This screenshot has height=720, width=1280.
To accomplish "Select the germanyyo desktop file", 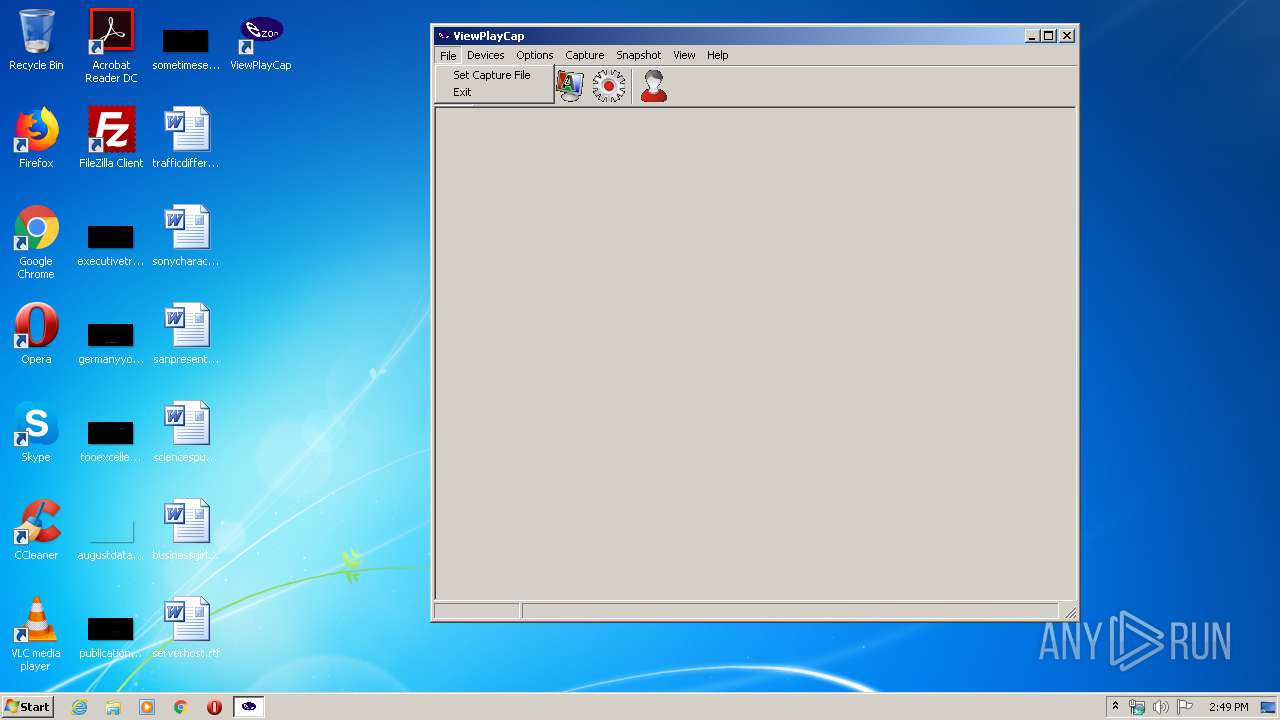I will pos(111,342).
